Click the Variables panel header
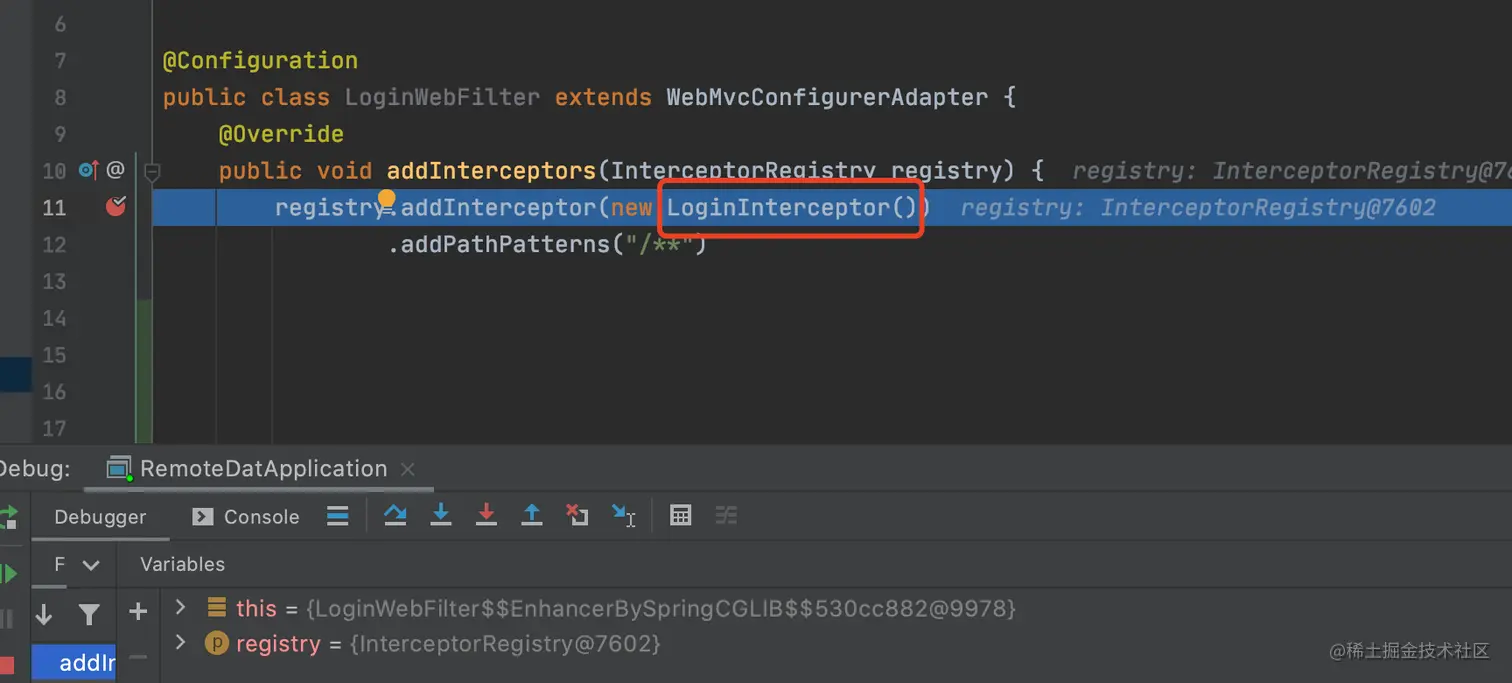Image resolution: width=1512 pixels, height=683 pixels. [x=183, y=564]
